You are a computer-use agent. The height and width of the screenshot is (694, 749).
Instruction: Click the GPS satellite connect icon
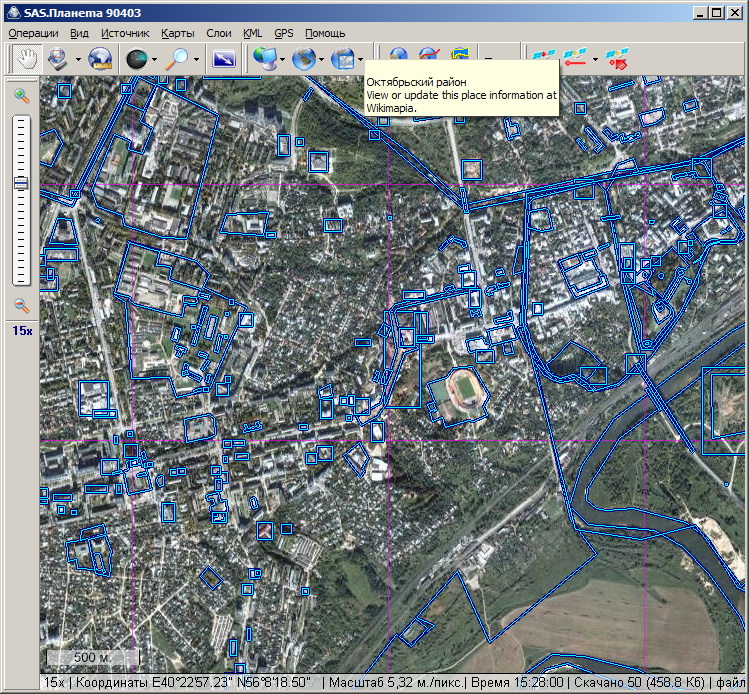(545, 59)
